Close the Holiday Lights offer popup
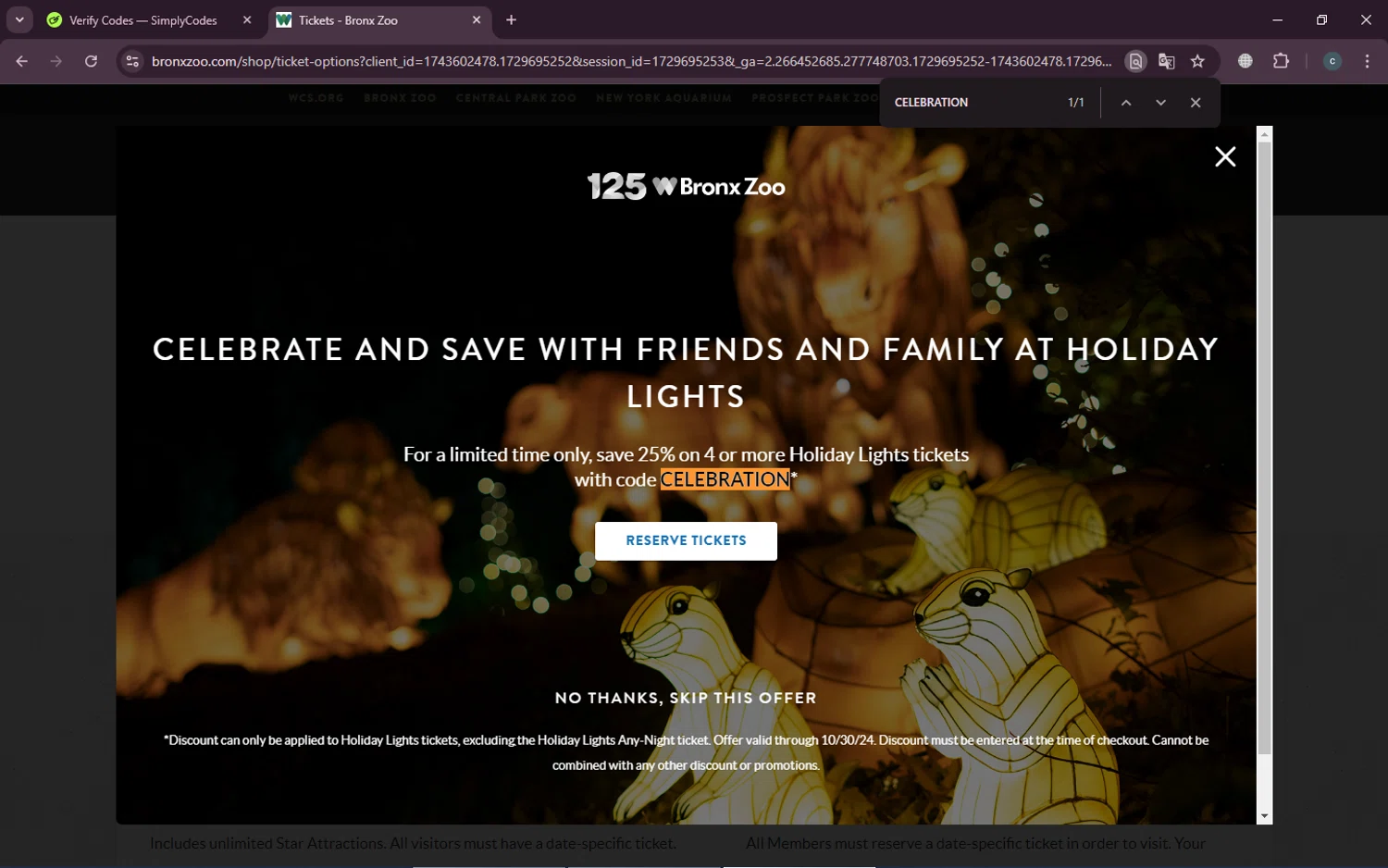Viewport: 1388px width, 868px height. click(x=1225, y=156)
